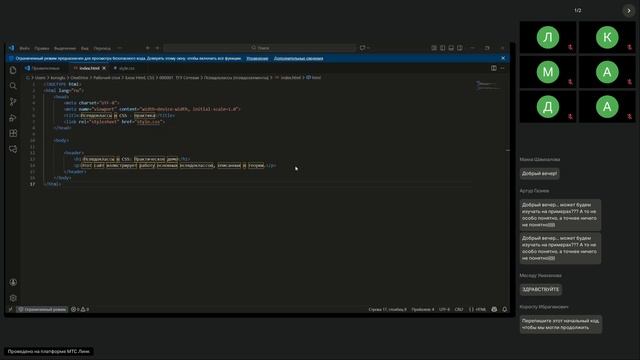Open the File menu
Image resolution: width=640 pixels, height=360 pixels.
pyautogui.click(x=24, y=48)
